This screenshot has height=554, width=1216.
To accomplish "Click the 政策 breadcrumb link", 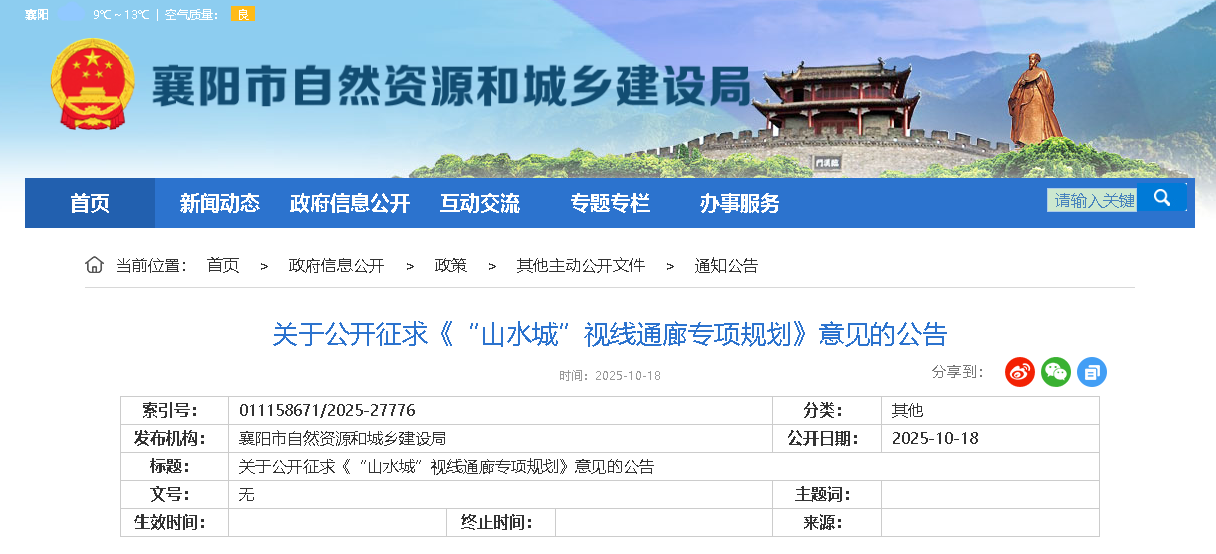I will [450, 265].
